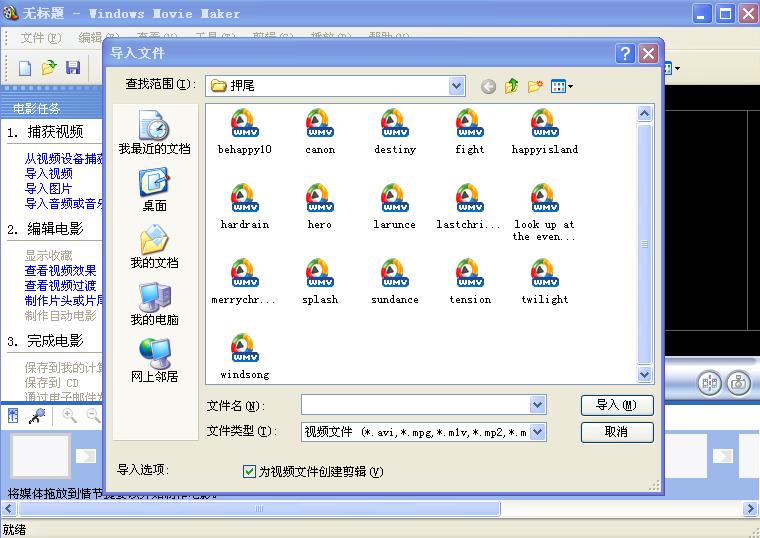Select the twilight WMV file

click(x=545, y=282)
